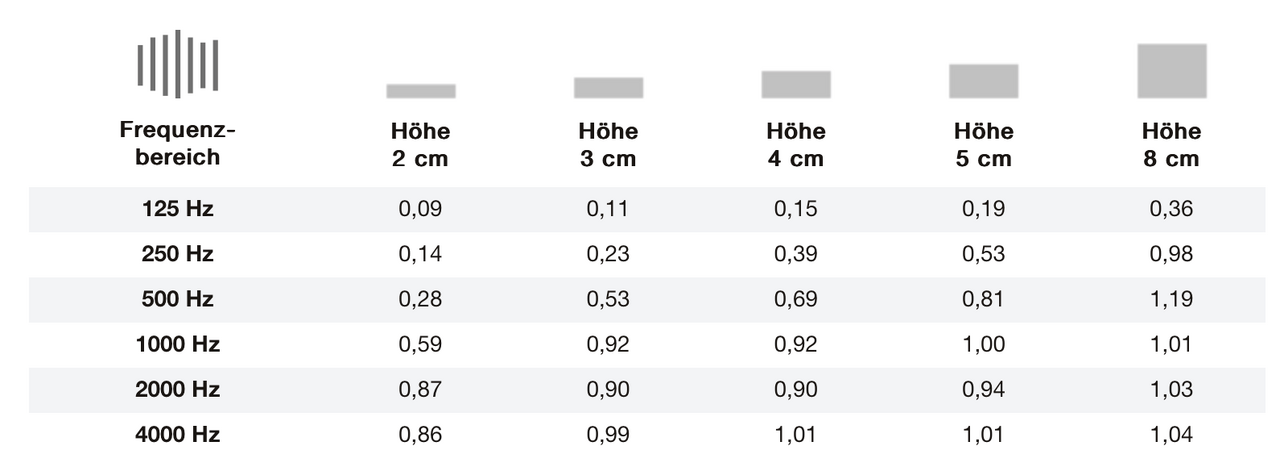Viewport: 1280px width, 471px height.
Task: Click the Höhe 4 cm column header
Action: pos(796,145)
